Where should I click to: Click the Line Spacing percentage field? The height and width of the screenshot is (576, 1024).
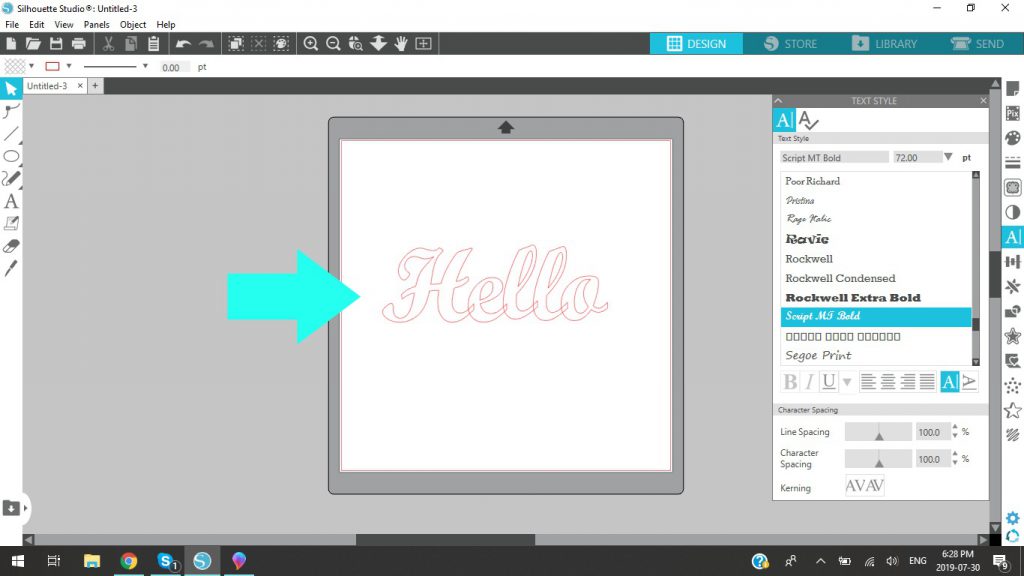(931, 432)
